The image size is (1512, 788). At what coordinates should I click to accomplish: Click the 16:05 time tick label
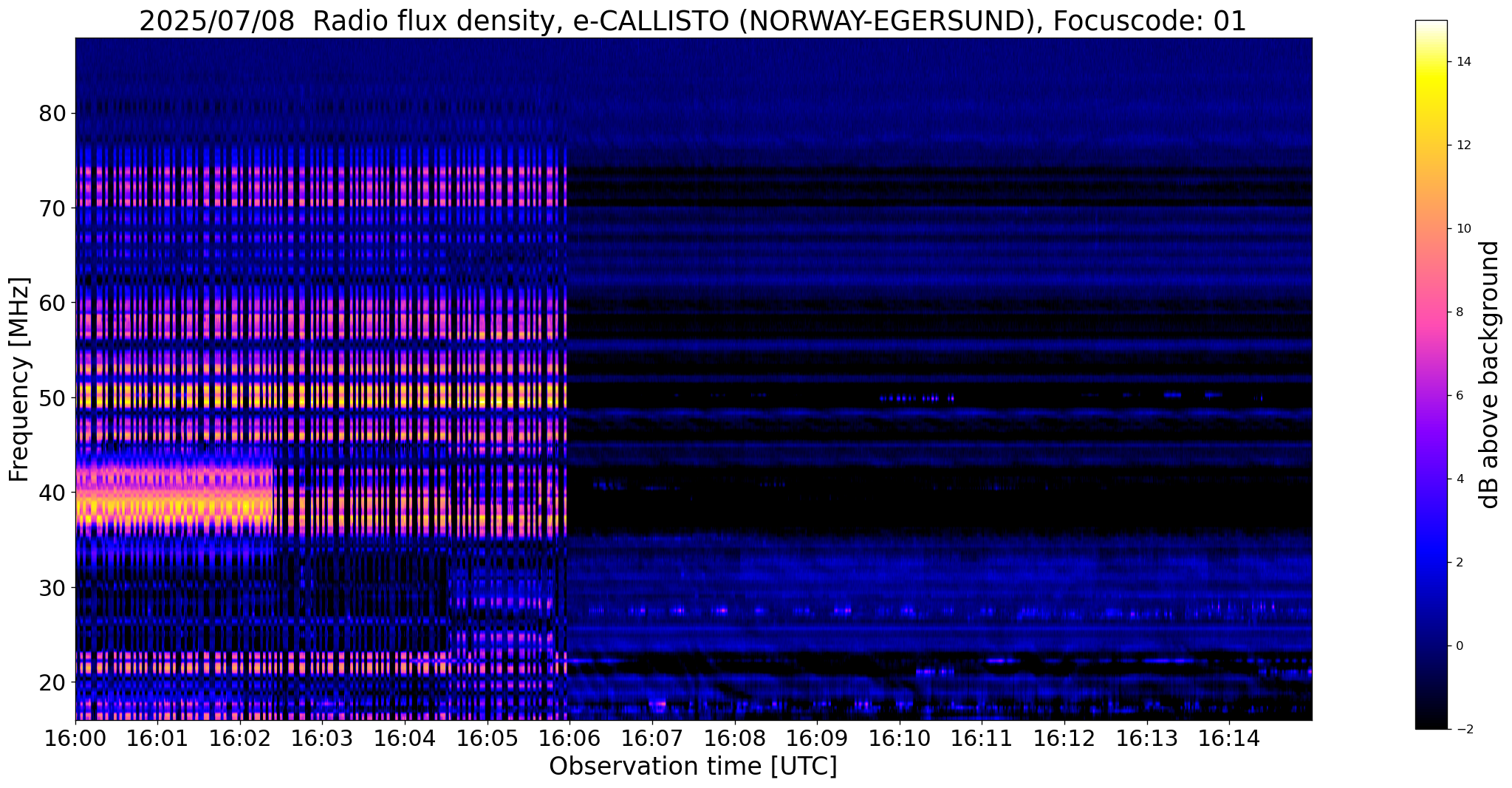(488, 738)
